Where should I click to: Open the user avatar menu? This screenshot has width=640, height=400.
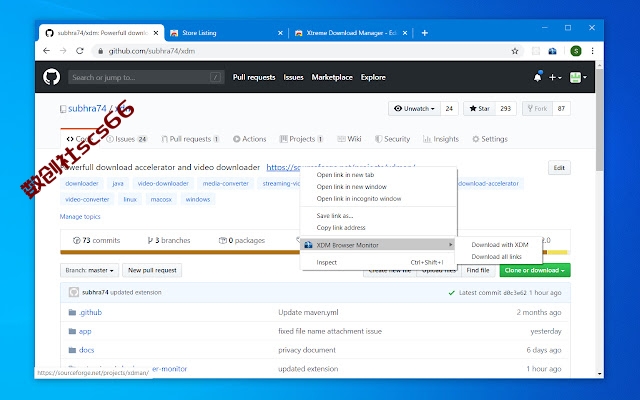coord(578,77)
